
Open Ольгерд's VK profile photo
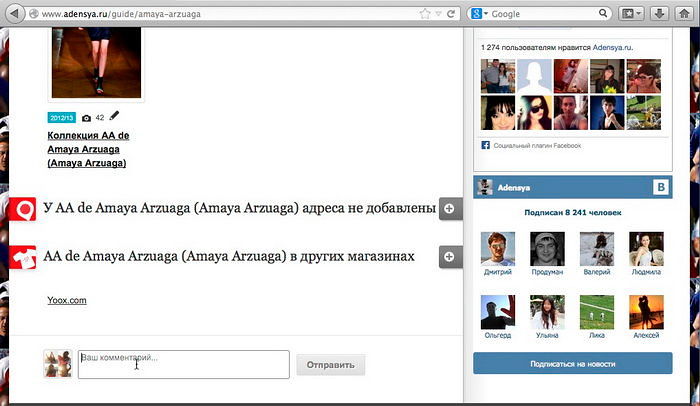(498, 312)
